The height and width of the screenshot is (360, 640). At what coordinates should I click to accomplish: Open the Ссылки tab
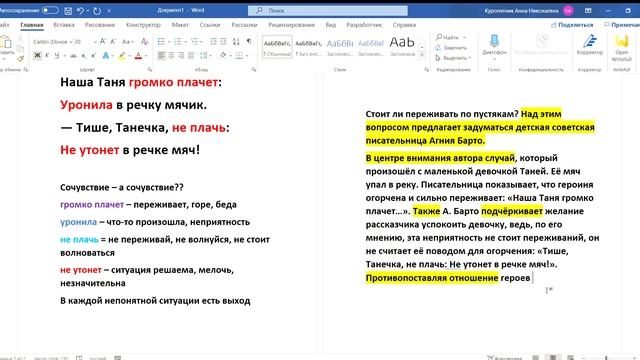point(210,25)
